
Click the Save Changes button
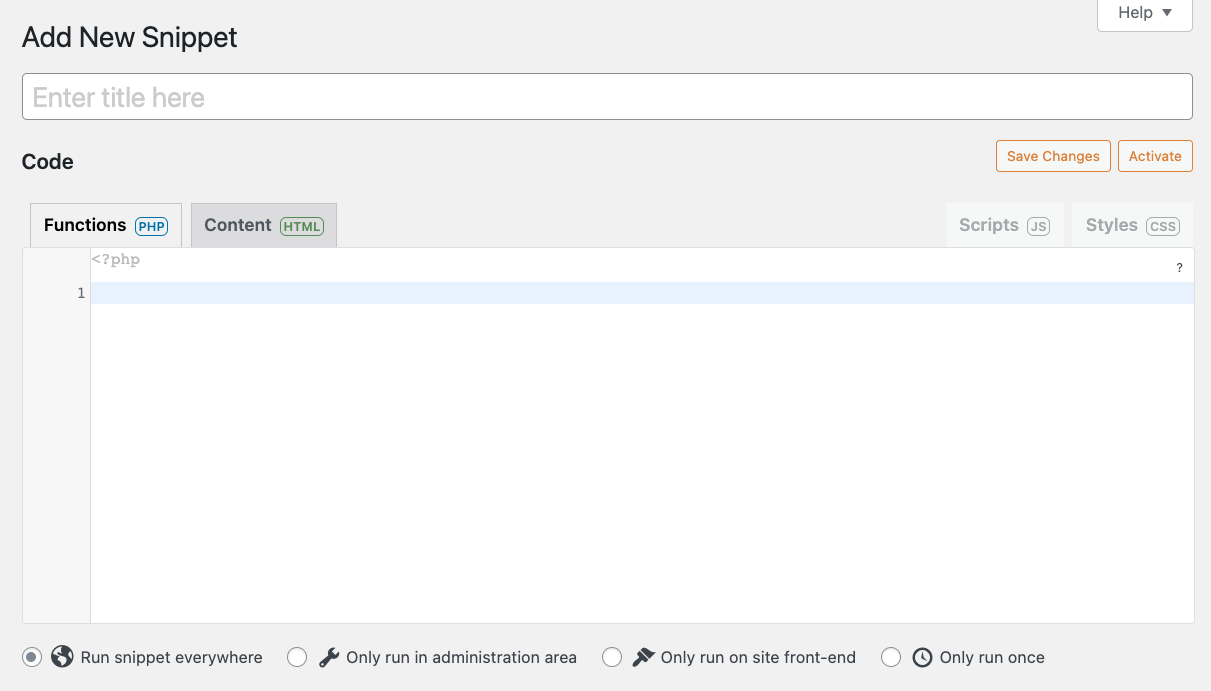(x=1053, y=156)
